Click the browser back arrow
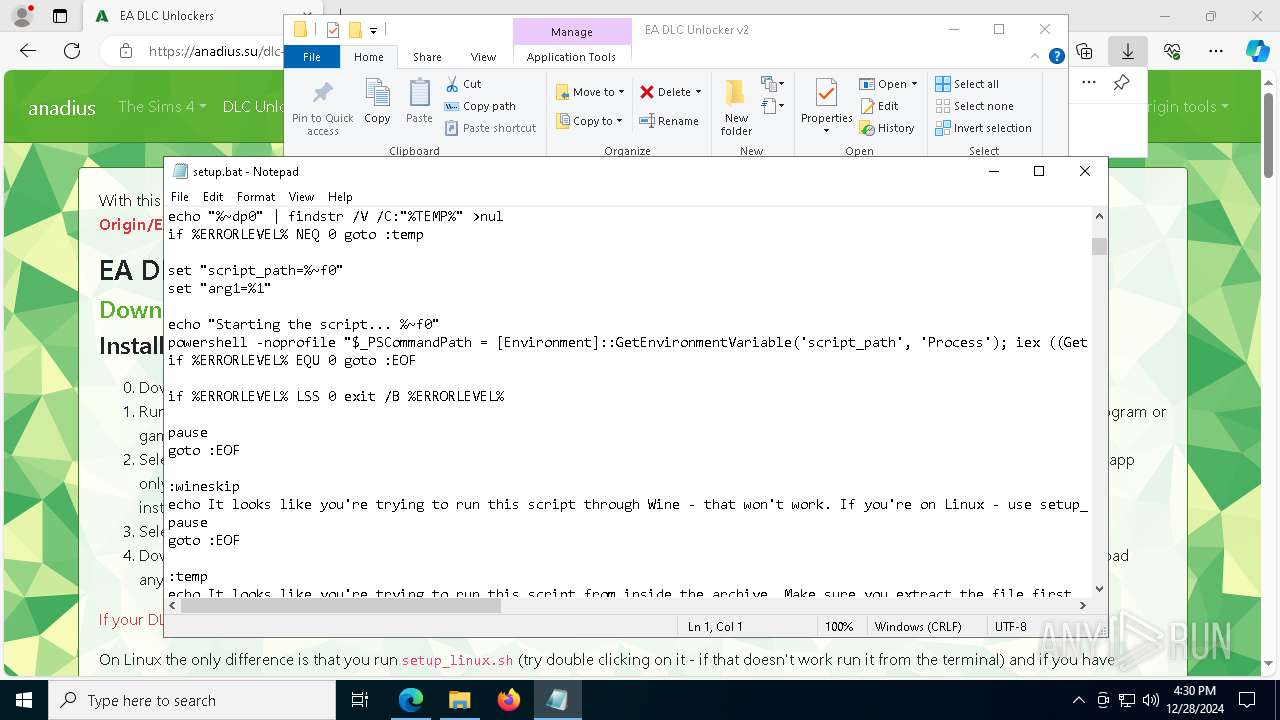Viewport: 1280px width, 720px height. tap(28, 51)
